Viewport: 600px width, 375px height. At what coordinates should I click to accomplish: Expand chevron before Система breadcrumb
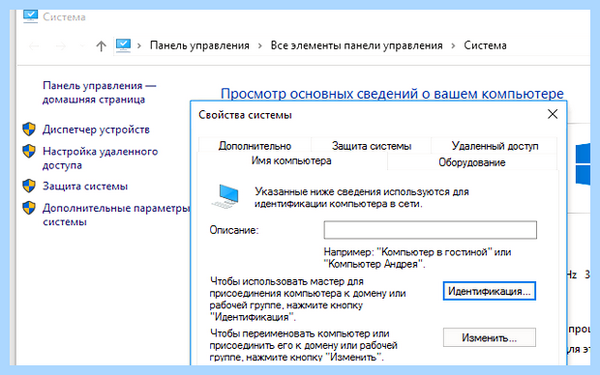[453, 46]
